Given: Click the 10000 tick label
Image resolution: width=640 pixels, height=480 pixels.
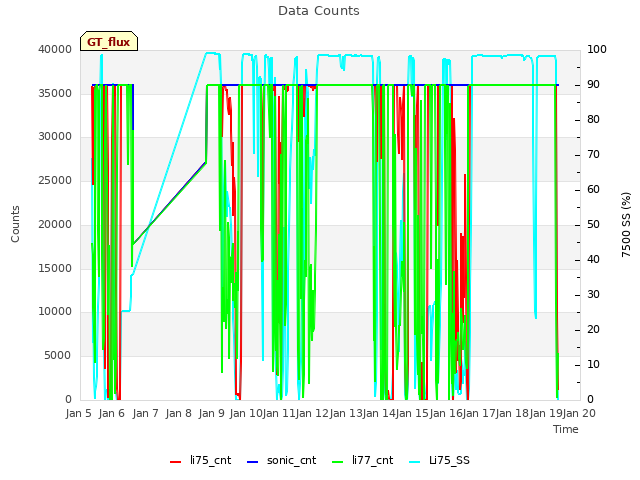Looking at the screenshot, I should [x=55, y=311].
